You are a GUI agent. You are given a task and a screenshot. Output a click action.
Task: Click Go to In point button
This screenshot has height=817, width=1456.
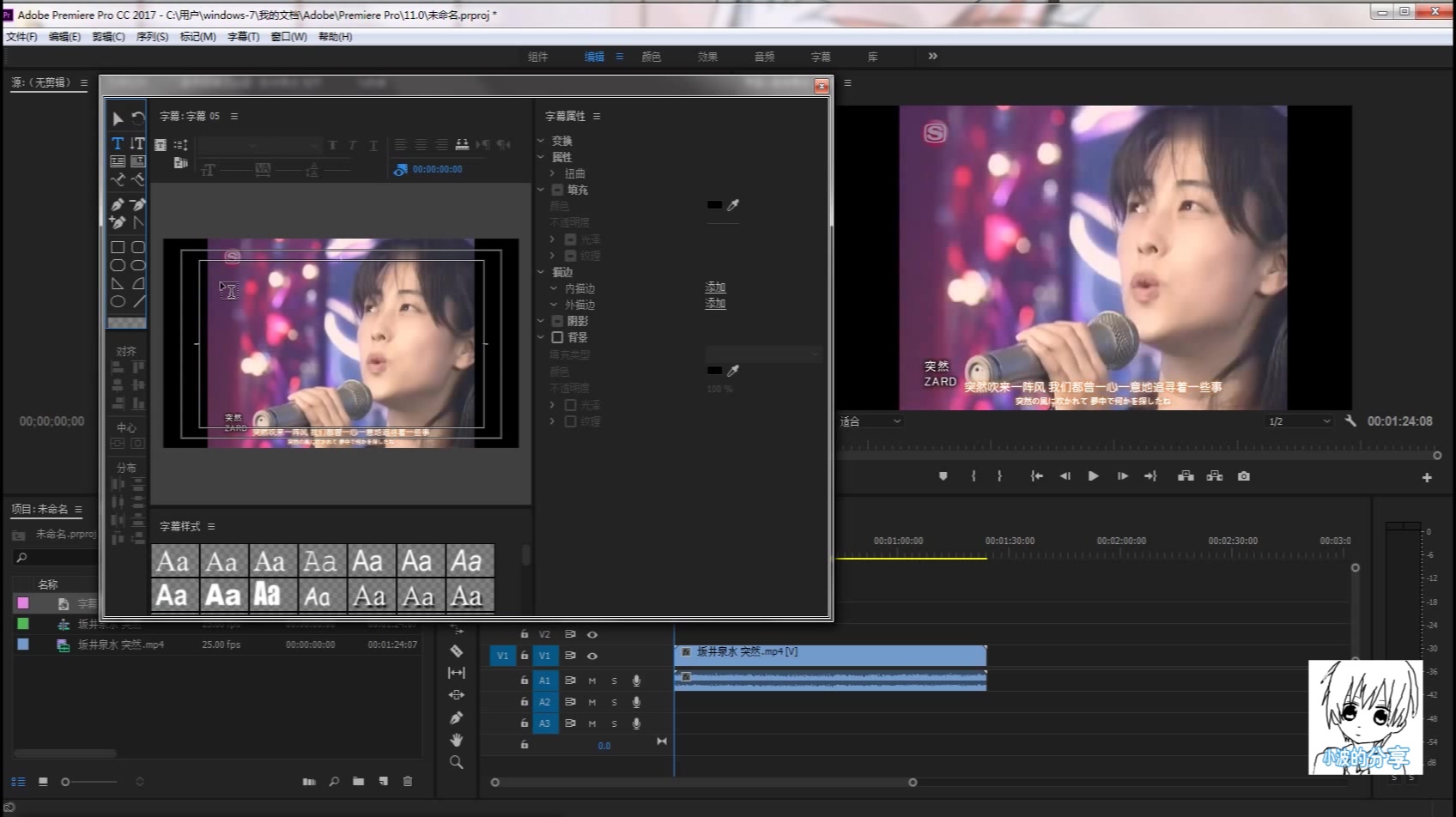[1036, 476]
